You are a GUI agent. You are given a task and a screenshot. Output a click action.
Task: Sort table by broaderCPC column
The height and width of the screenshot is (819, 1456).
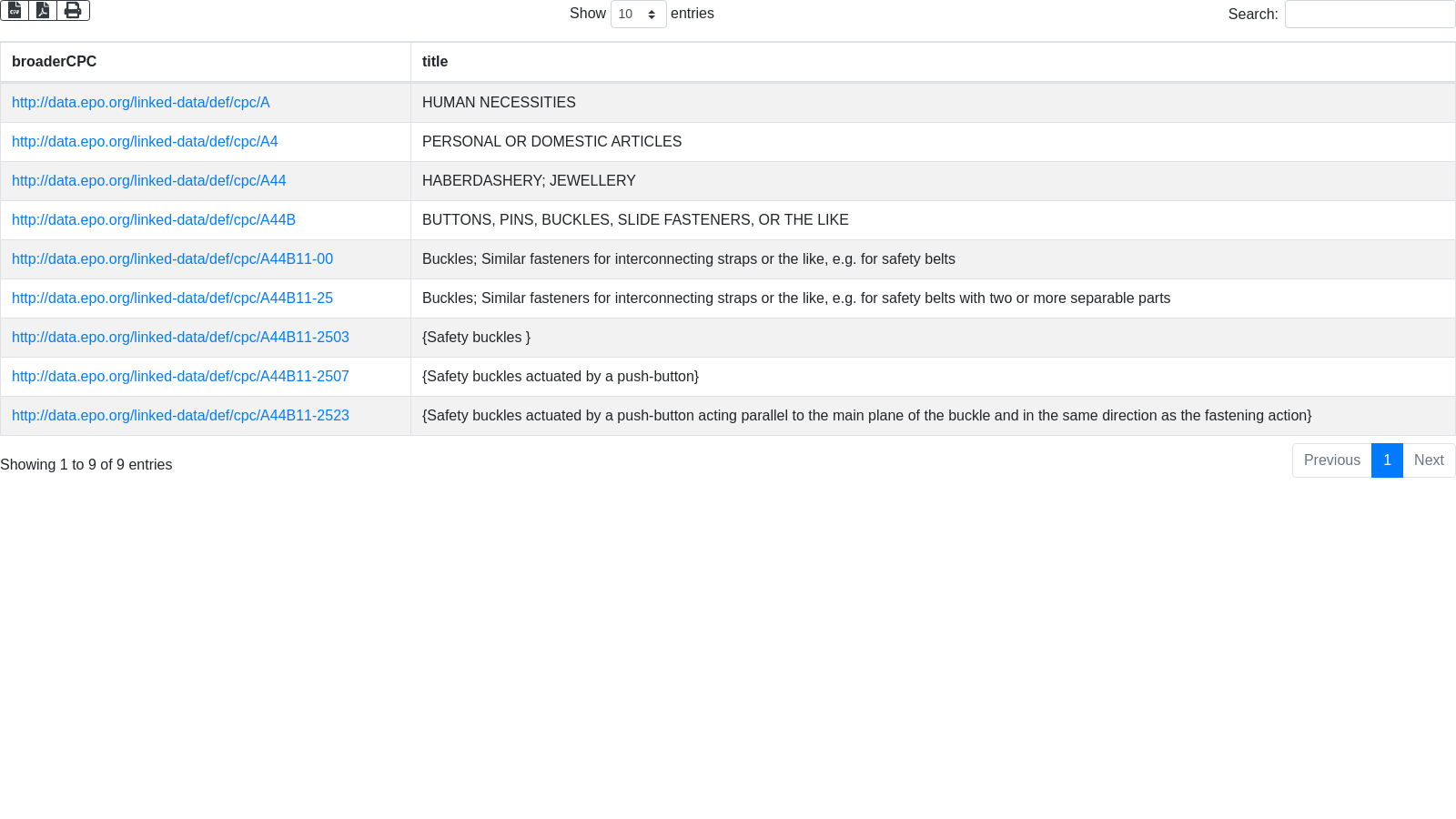coord(205,62)
